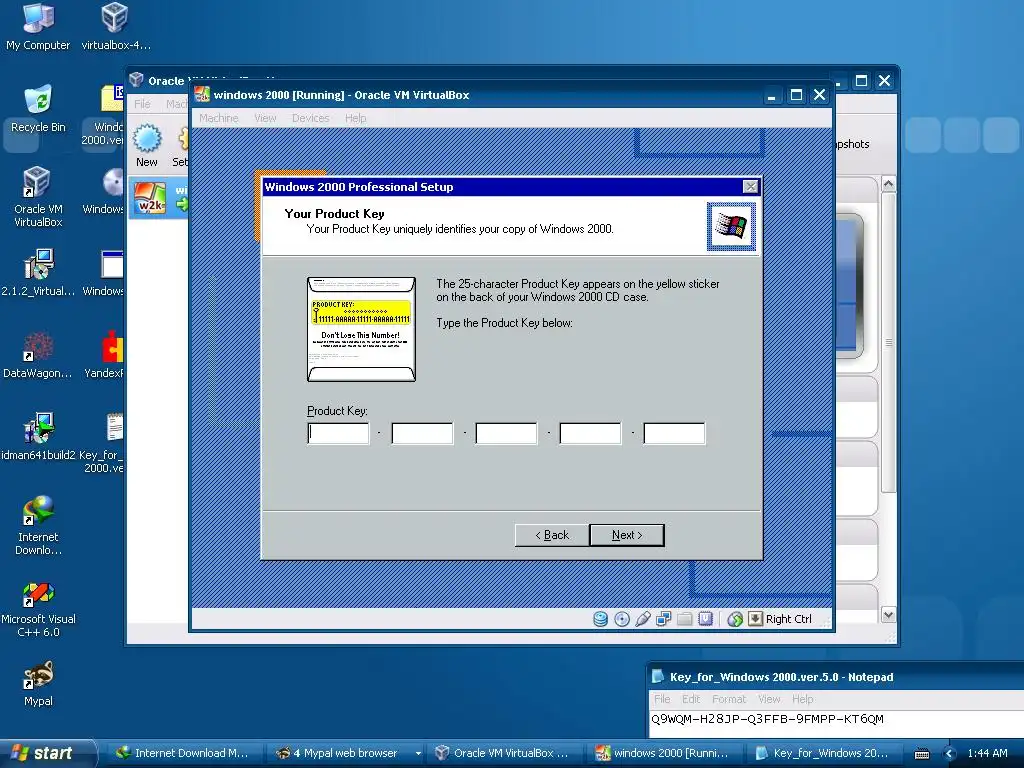Open the Format menu in Notepad

coord(729,699)
